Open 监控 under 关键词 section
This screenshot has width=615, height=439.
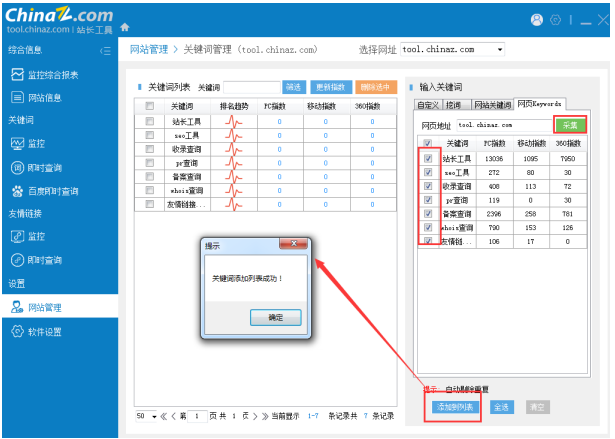(27, 144)
